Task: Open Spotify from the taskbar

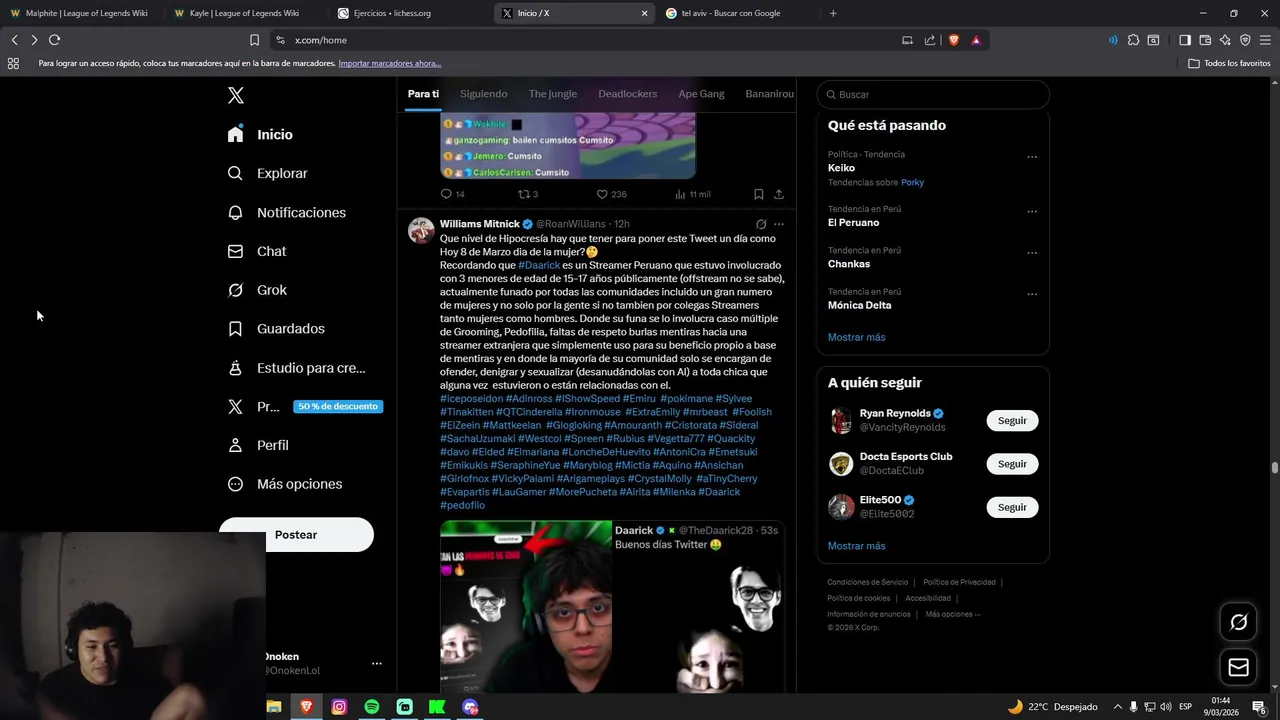Action: (x=372, y=707)
